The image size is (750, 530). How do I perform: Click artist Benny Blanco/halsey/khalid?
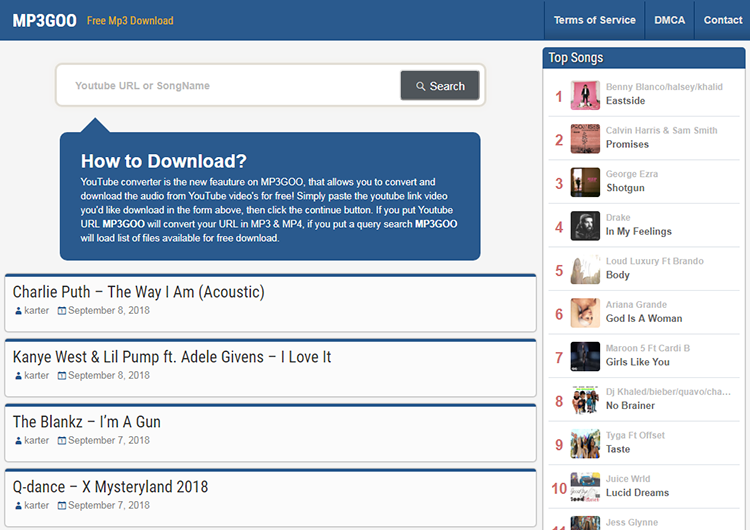(664, 87)
